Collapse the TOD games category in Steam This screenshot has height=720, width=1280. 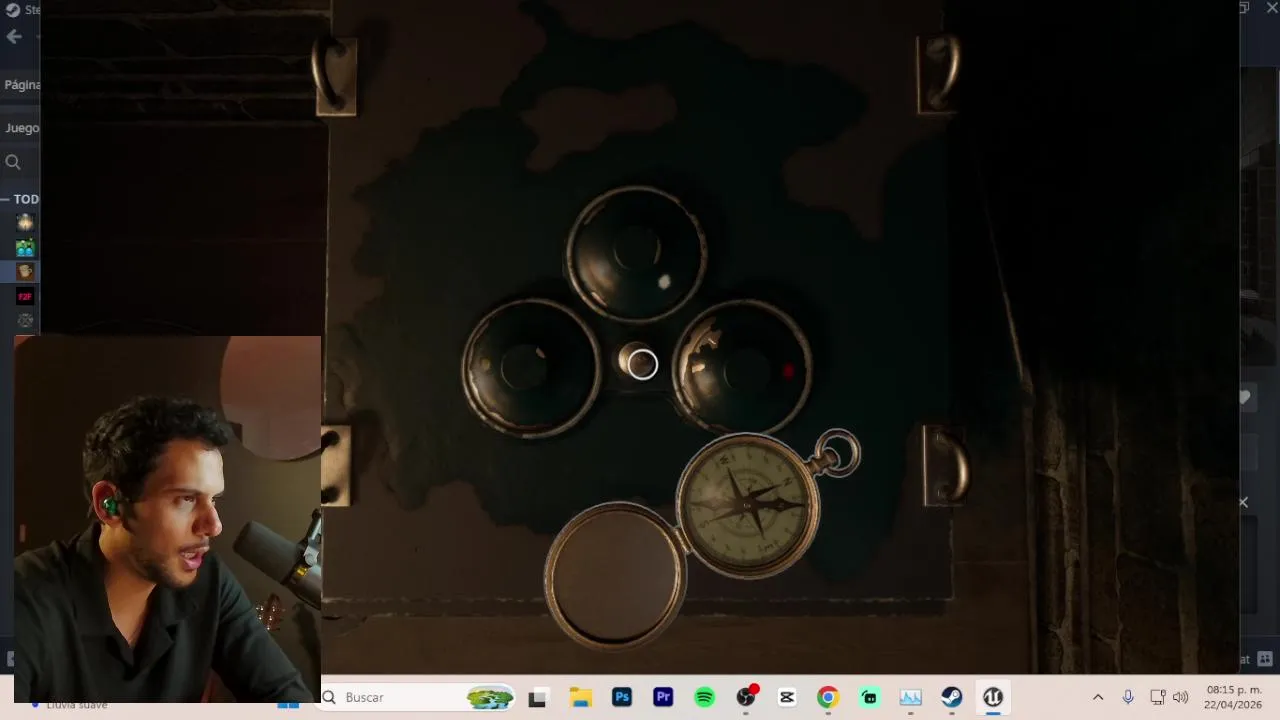(20, 199)
